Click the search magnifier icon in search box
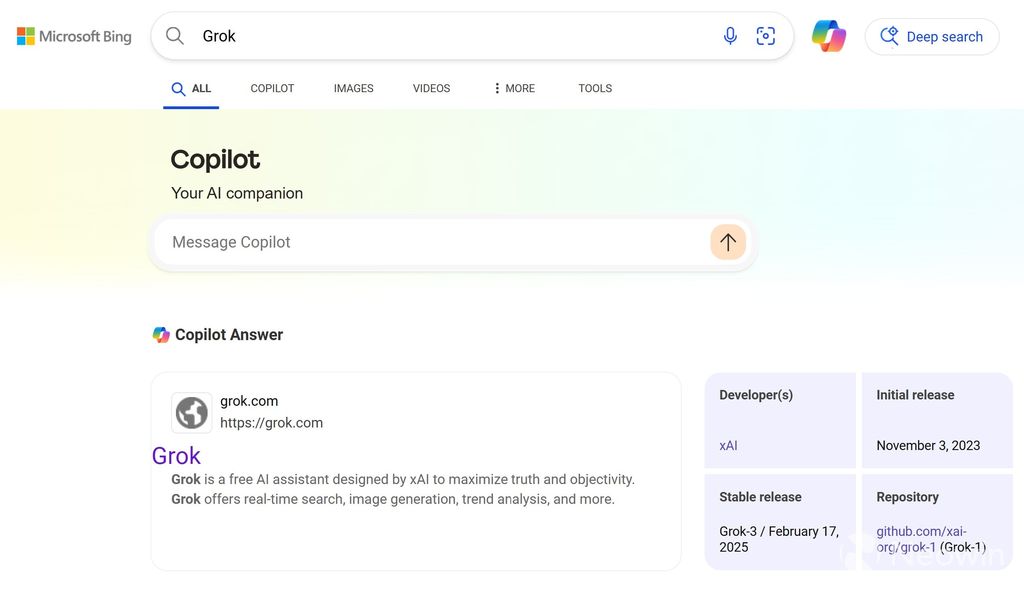The height and width of the screenshot is (594, 1024). click(175, 36)
